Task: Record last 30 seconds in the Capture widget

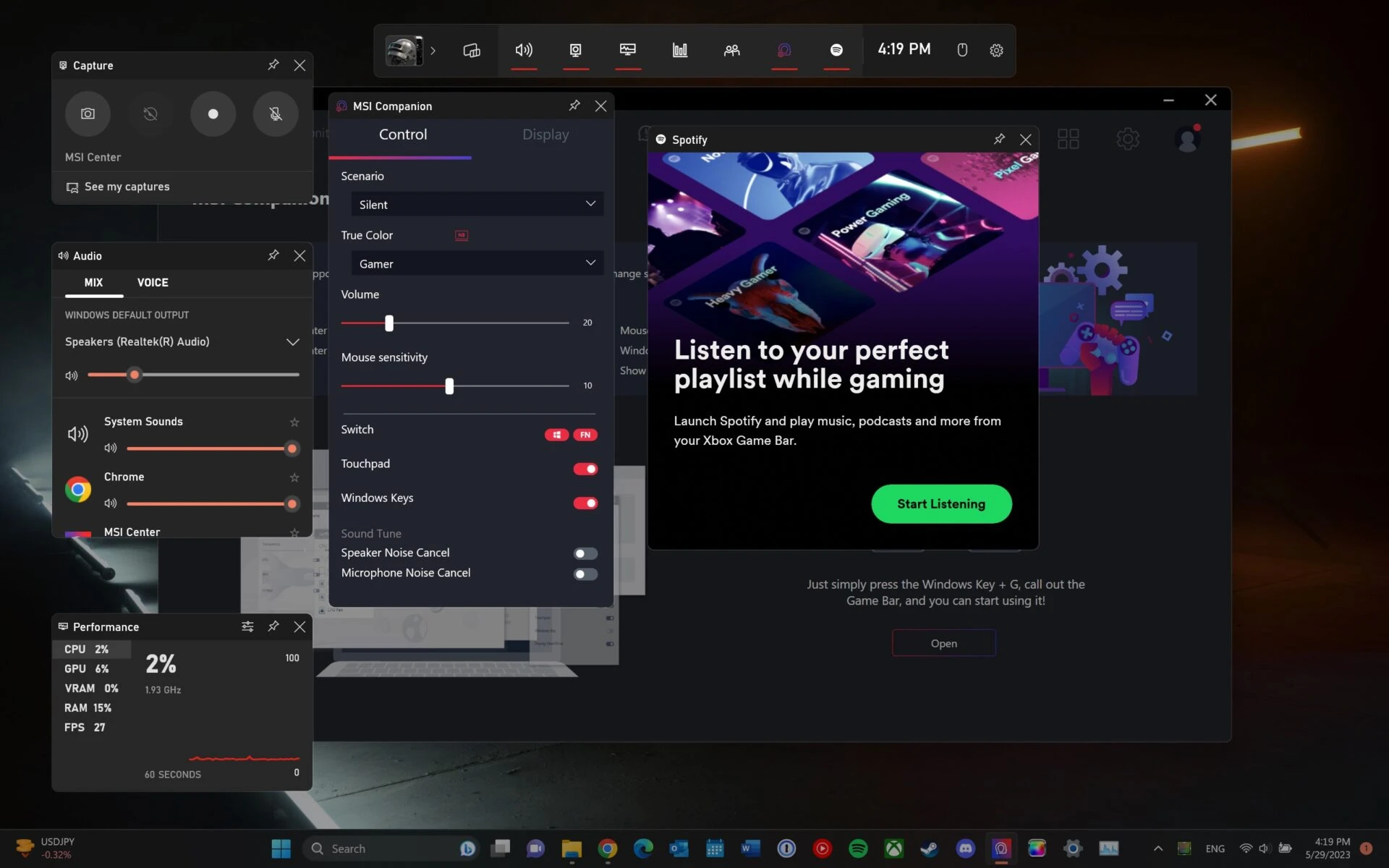Action: point(150,114)
